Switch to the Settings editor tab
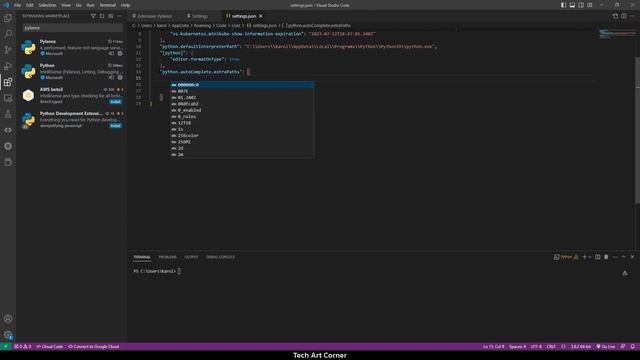 coord(198,16)
